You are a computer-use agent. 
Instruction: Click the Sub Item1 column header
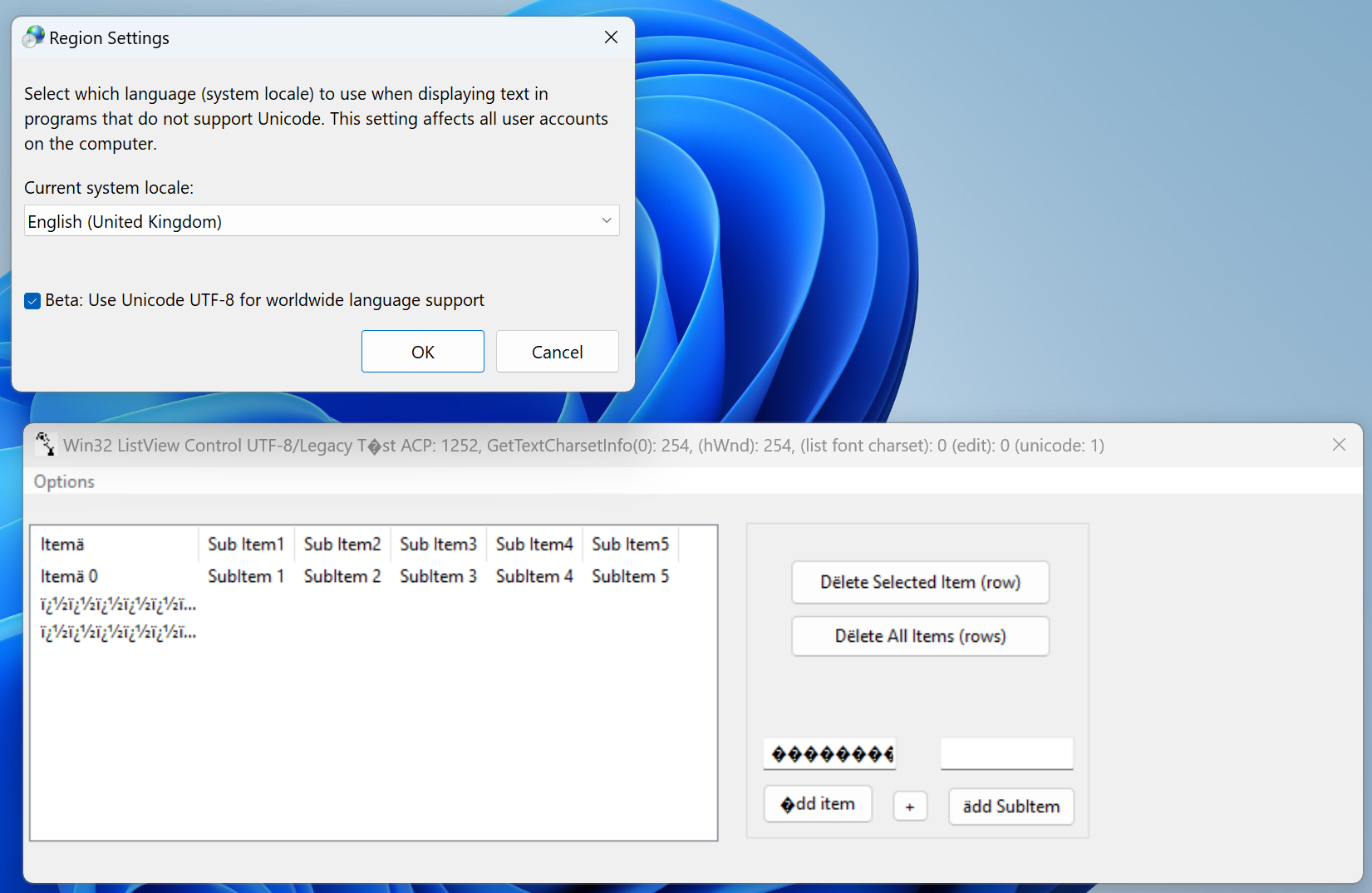tap(246, 544)
